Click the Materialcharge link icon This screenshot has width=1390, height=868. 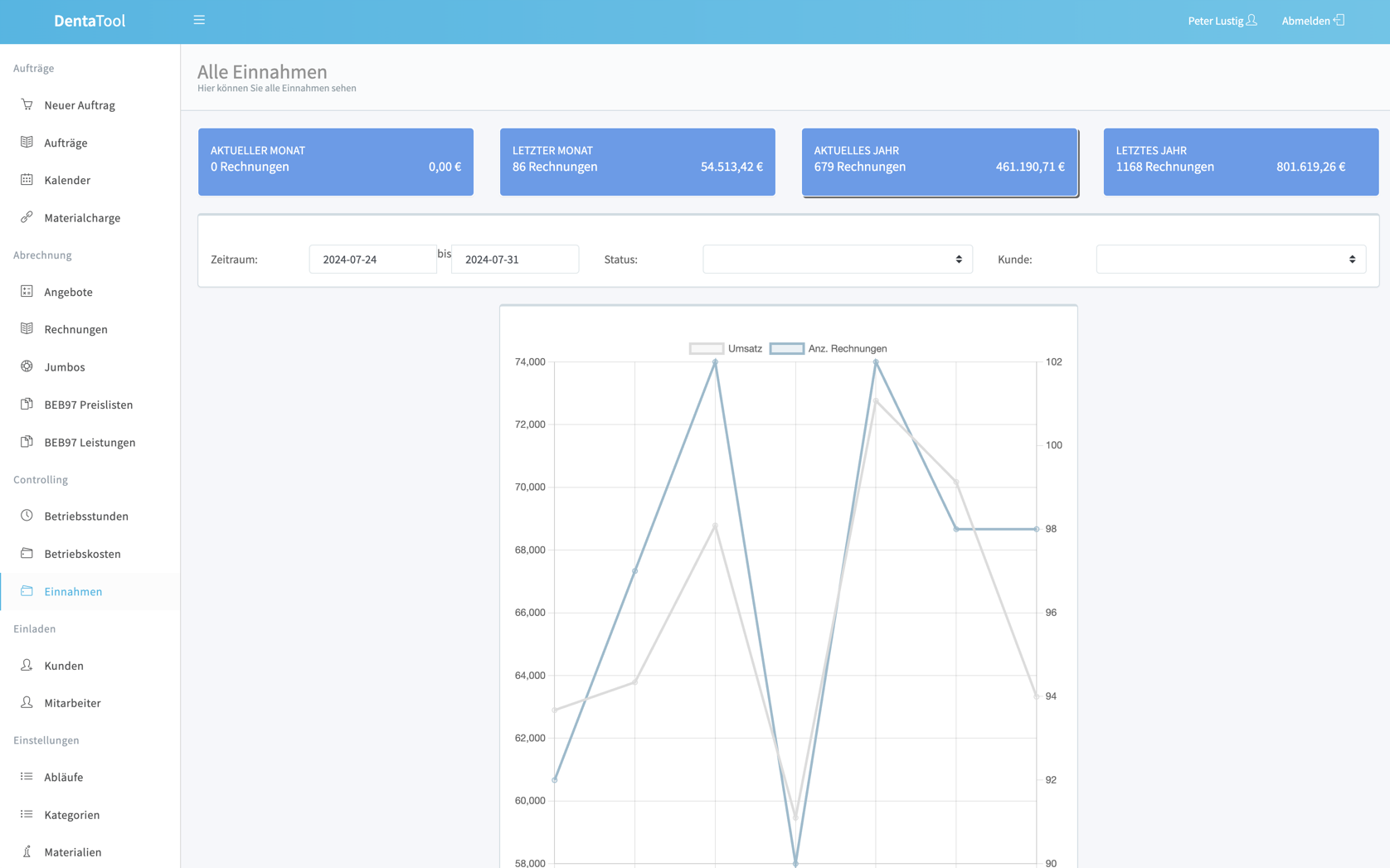(x=27, y=217)
